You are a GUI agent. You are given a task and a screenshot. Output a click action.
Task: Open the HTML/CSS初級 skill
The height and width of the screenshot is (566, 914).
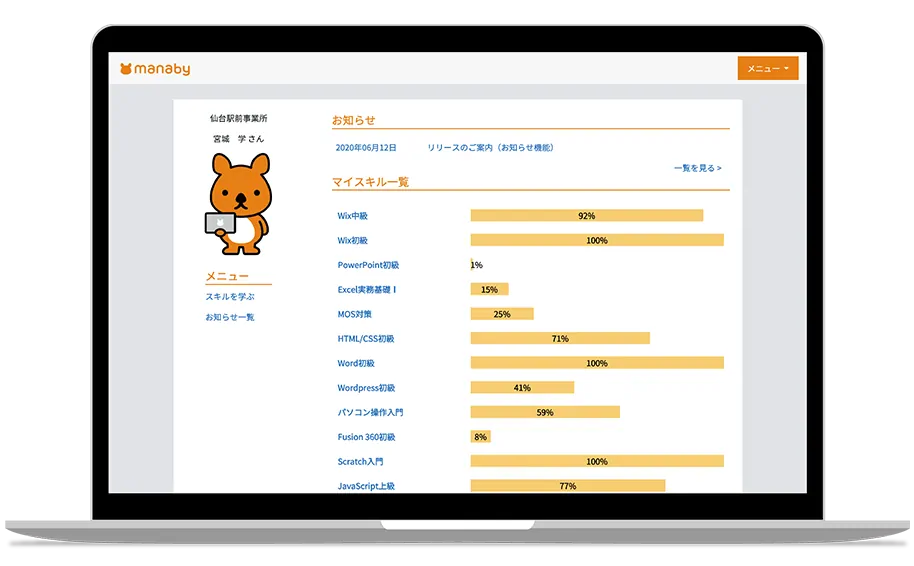[366, 339]
